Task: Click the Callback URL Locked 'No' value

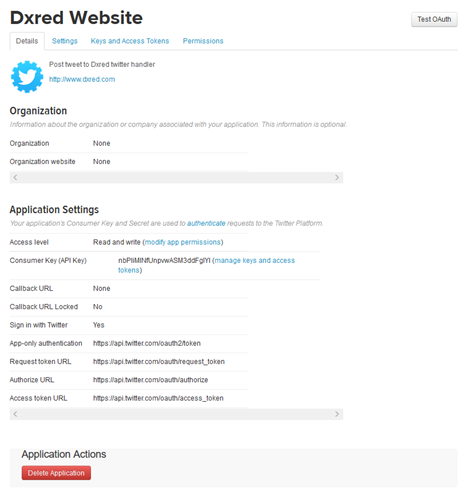Action: point(98,307)
